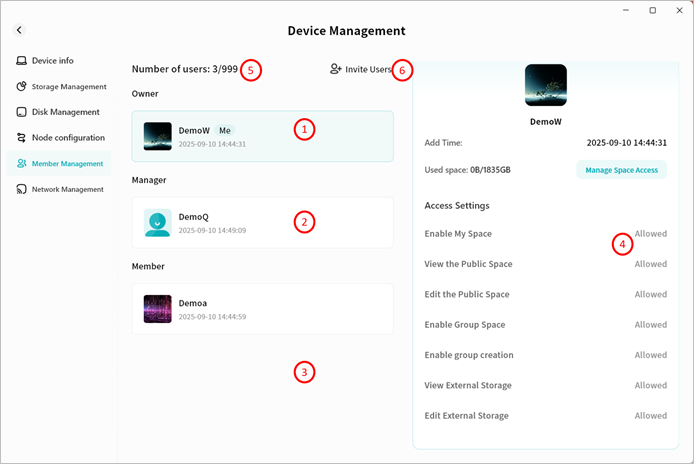Open Device info in sidebar
The image size is (694, 464).
pyautogui.click(x=52, y=61)
